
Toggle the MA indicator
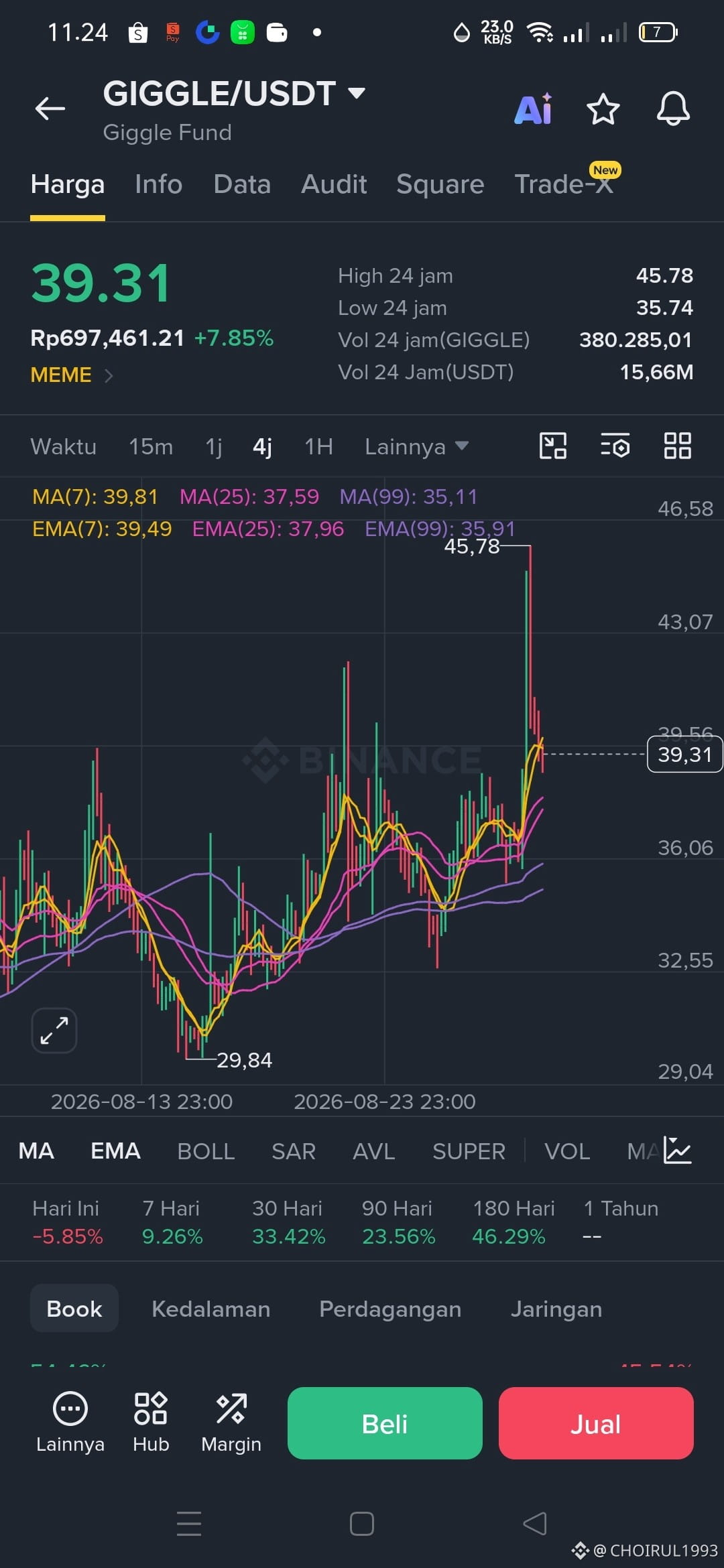click(x=36, y=1151)
